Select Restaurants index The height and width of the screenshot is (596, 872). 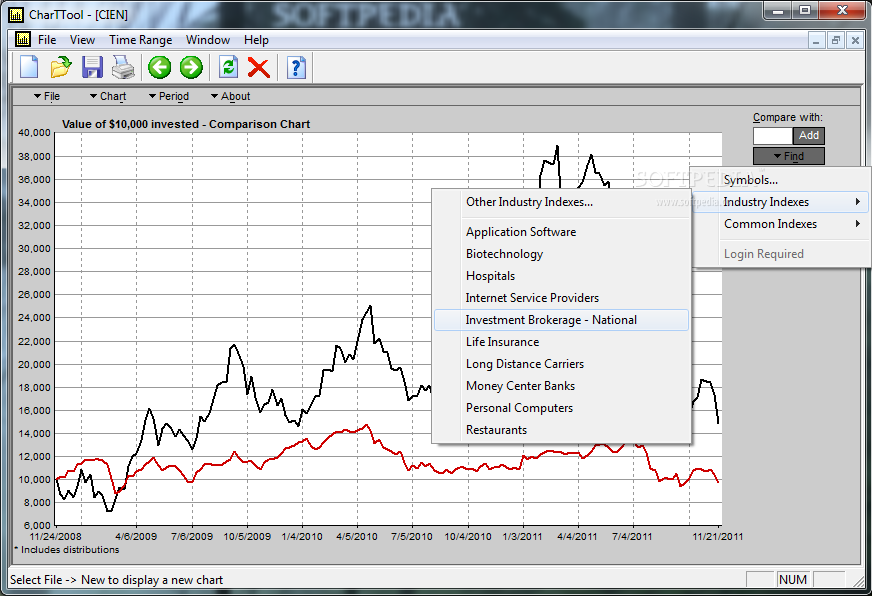(561, 430)
